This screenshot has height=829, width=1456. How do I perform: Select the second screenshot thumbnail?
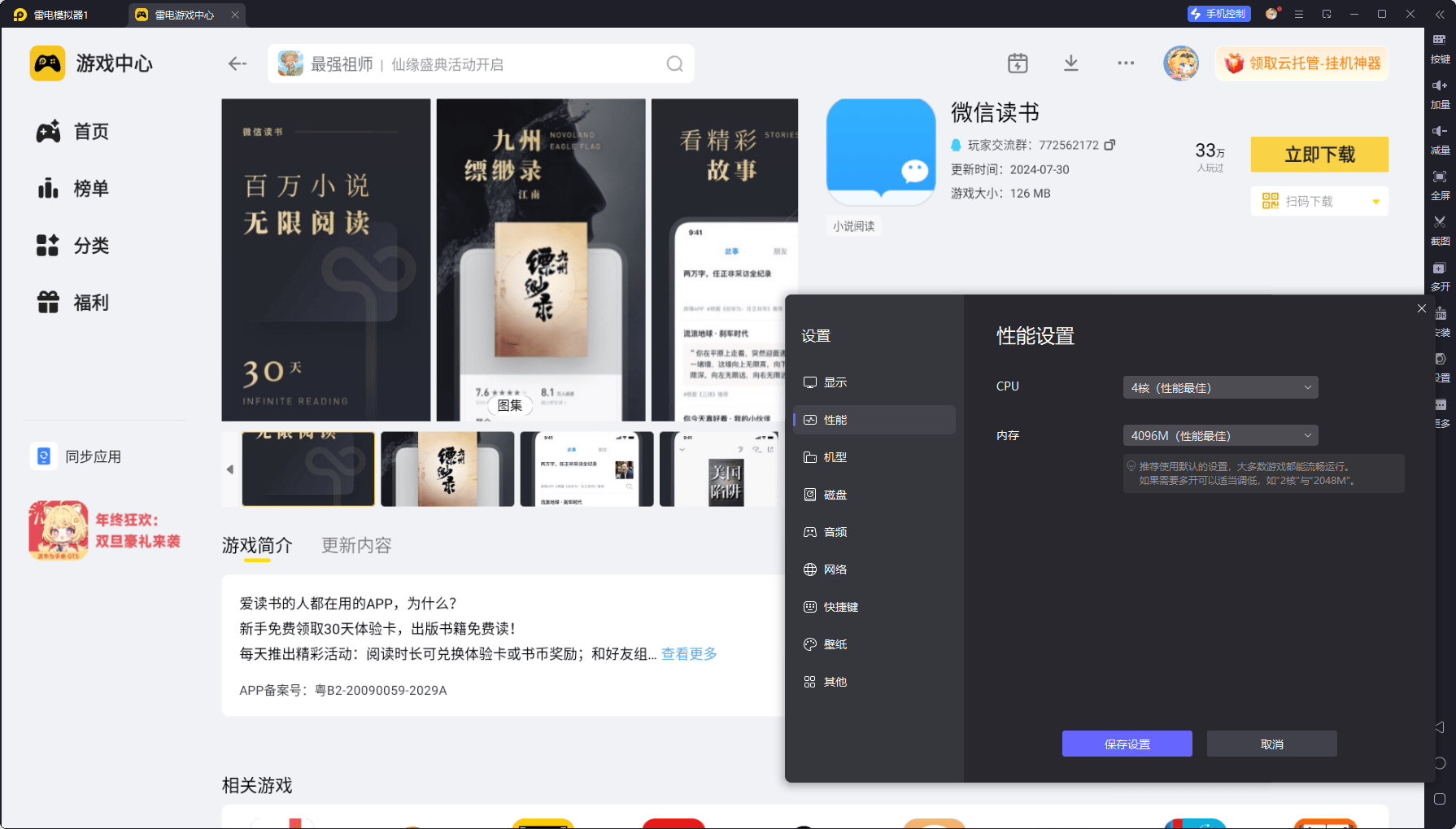pos(447,469)
